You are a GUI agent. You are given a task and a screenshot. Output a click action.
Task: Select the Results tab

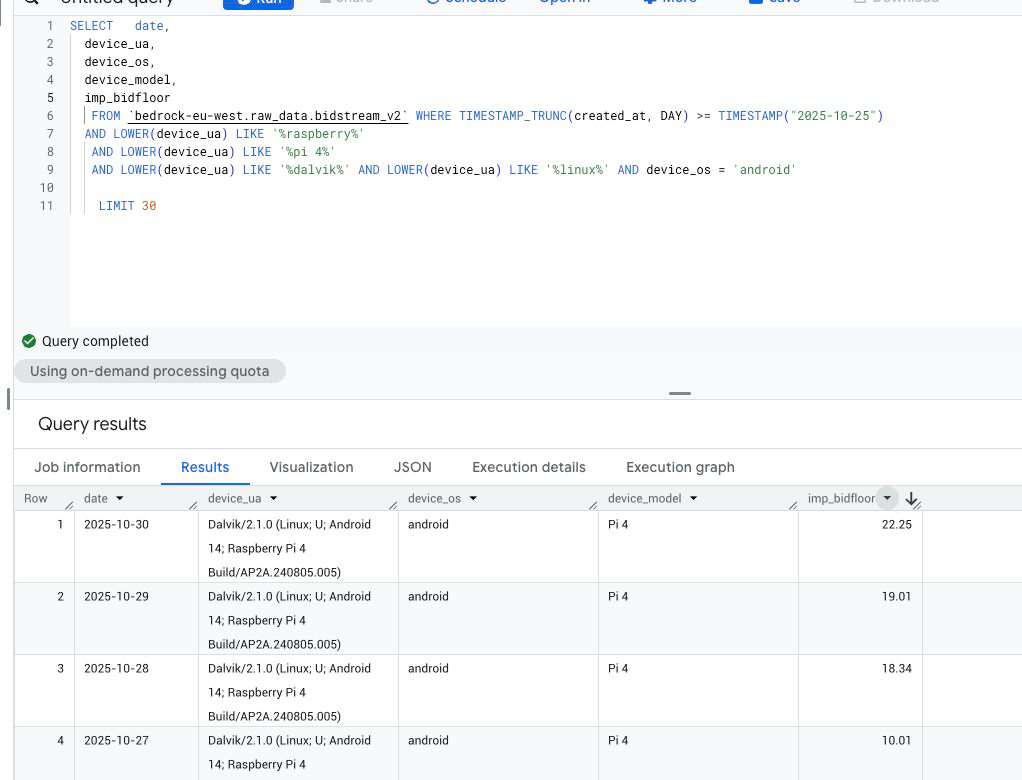click(x=205, y=467)
